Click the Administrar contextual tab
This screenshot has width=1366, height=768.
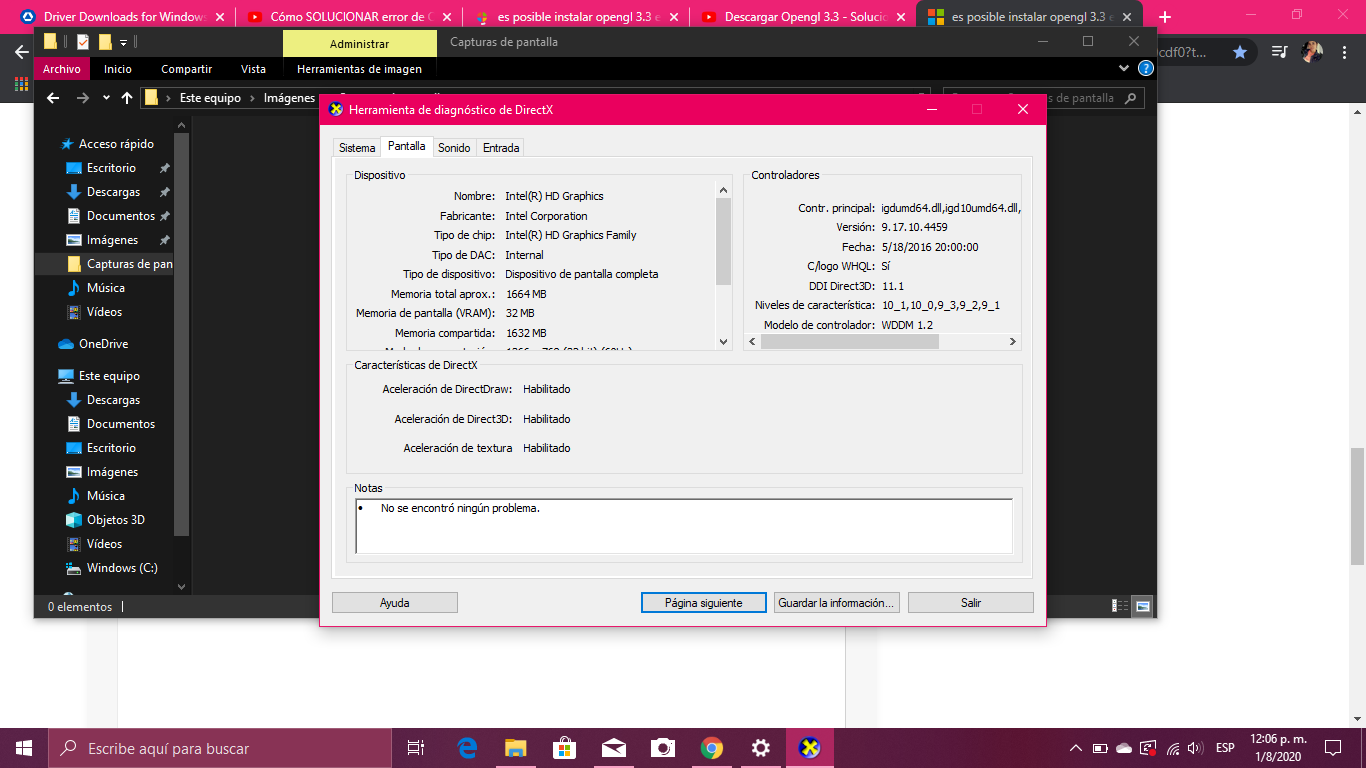click(x=360, y=44)
